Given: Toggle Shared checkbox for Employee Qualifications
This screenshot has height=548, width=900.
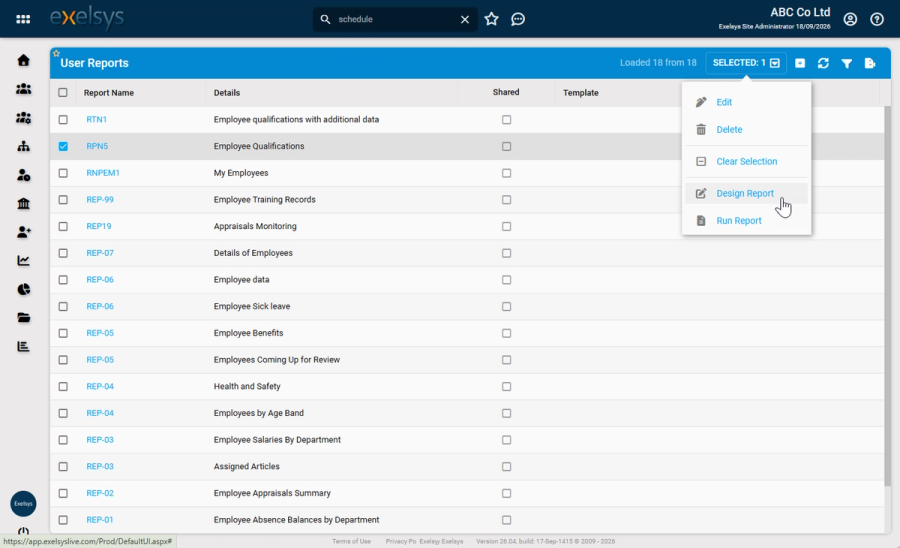Looking at the screenshot, I should (x=506, y=146).
